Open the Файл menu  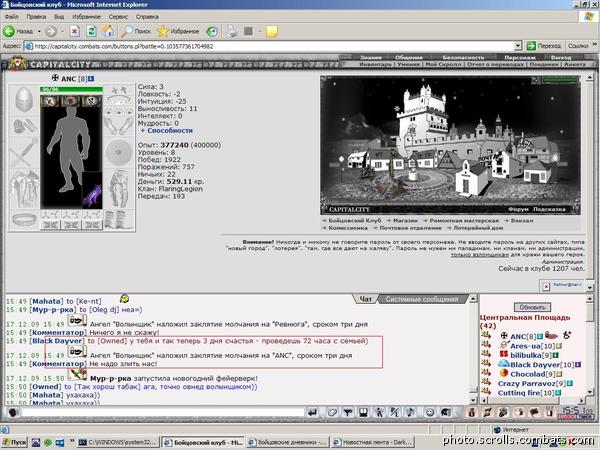click(12, 16)
